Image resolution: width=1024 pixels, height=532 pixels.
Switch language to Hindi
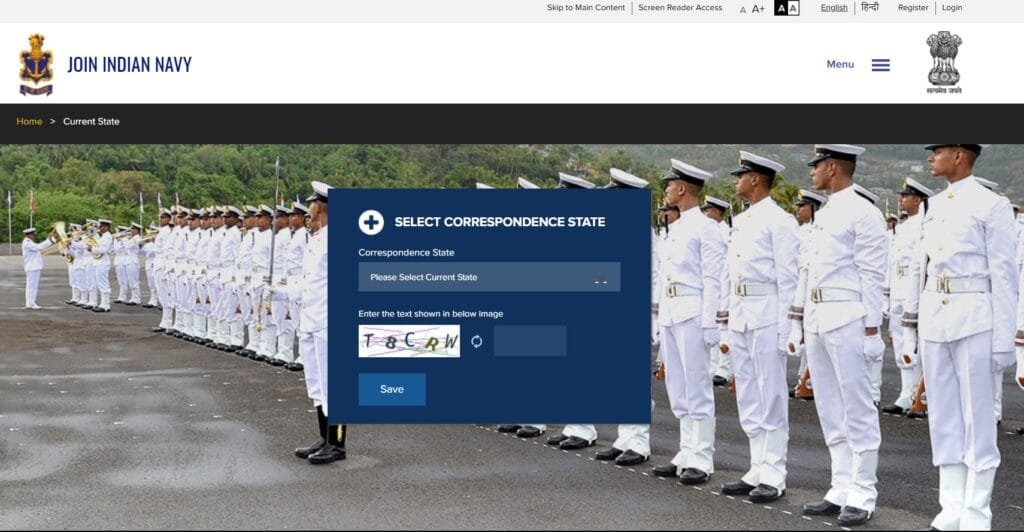tap(870, 8)
